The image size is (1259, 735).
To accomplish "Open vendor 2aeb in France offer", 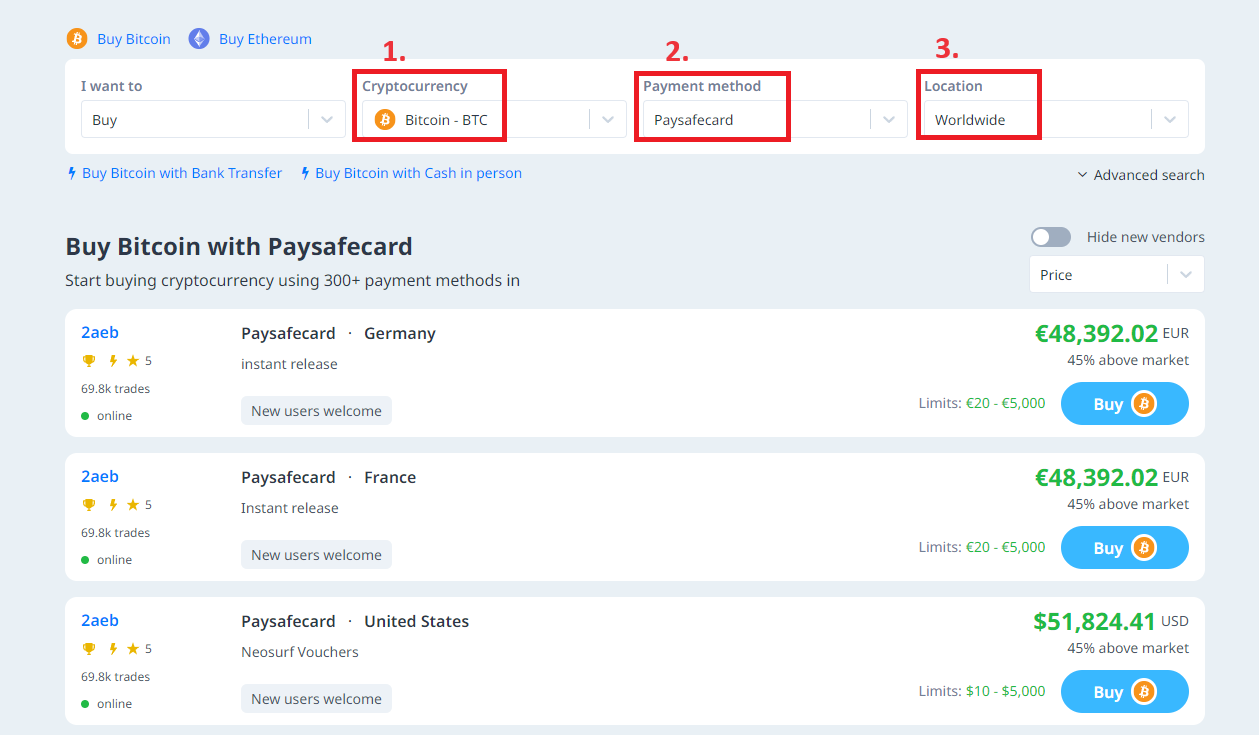I will (x=100, y=477).
